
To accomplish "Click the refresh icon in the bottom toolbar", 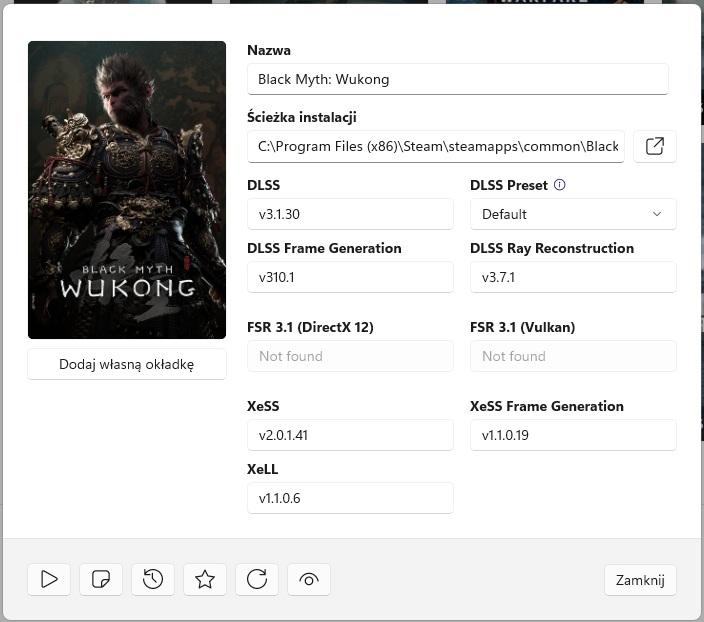I will coord(257,579).
